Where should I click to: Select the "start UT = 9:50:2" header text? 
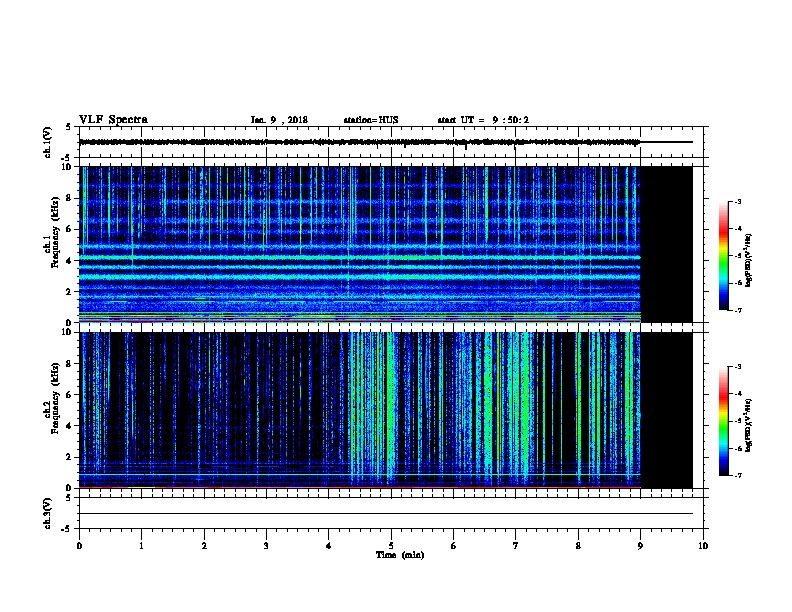pos(483,120)
